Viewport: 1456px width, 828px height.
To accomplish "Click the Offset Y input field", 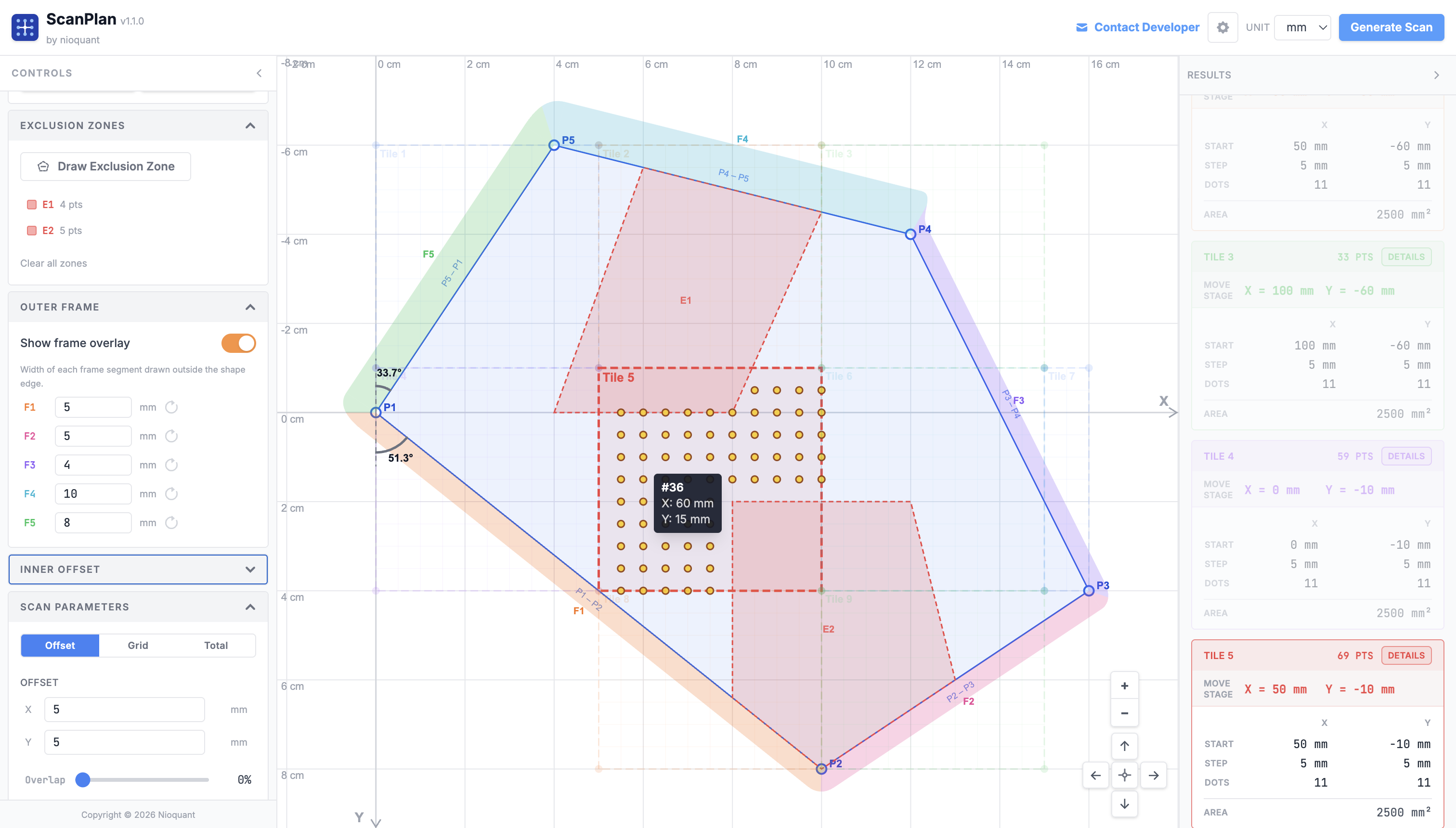I will point(125,742).
